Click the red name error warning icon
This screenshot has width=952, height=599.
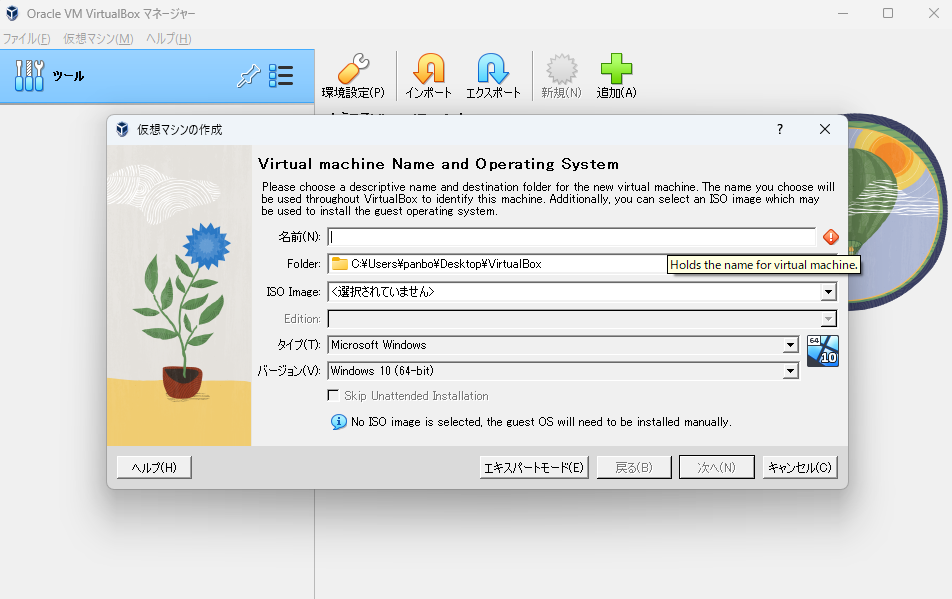coord(830,237)
